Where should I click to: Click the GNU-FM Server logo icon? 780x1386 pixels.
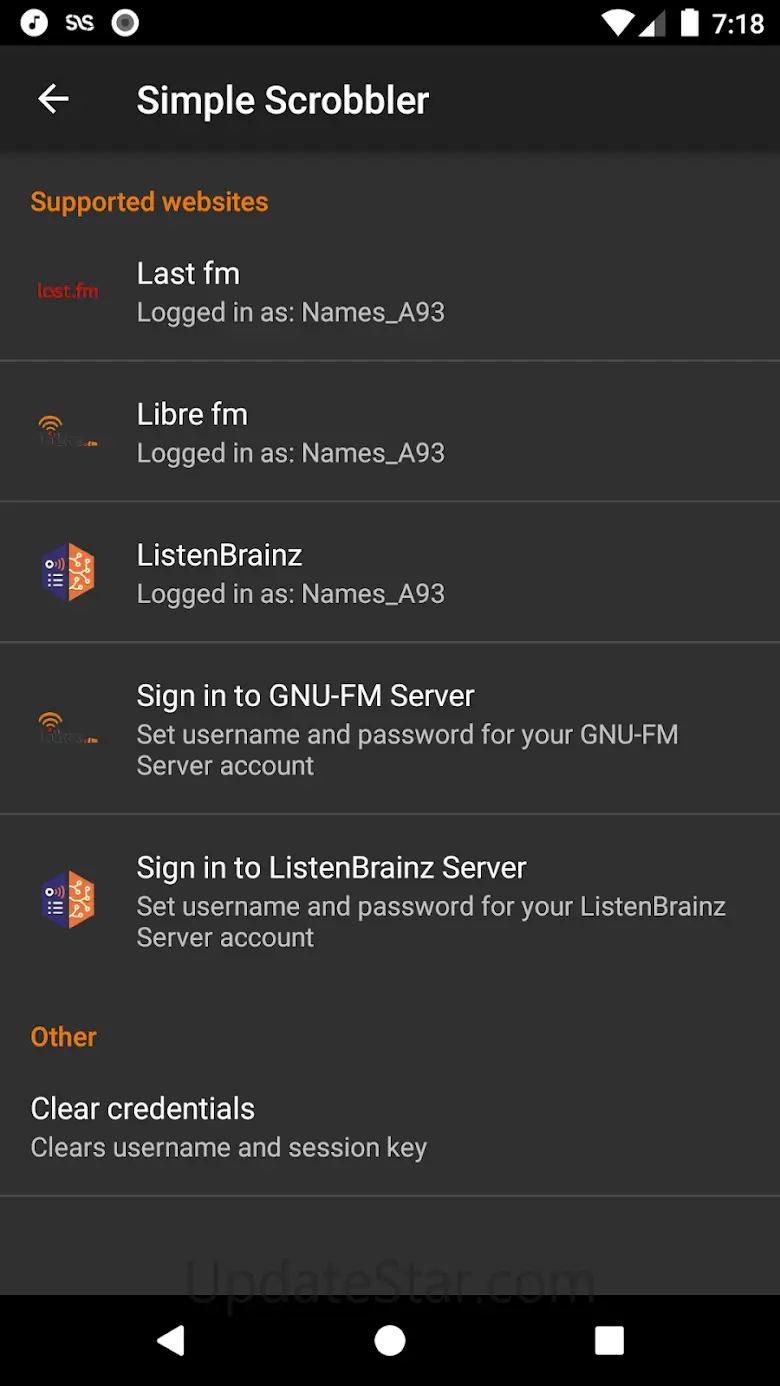point(68,728)
